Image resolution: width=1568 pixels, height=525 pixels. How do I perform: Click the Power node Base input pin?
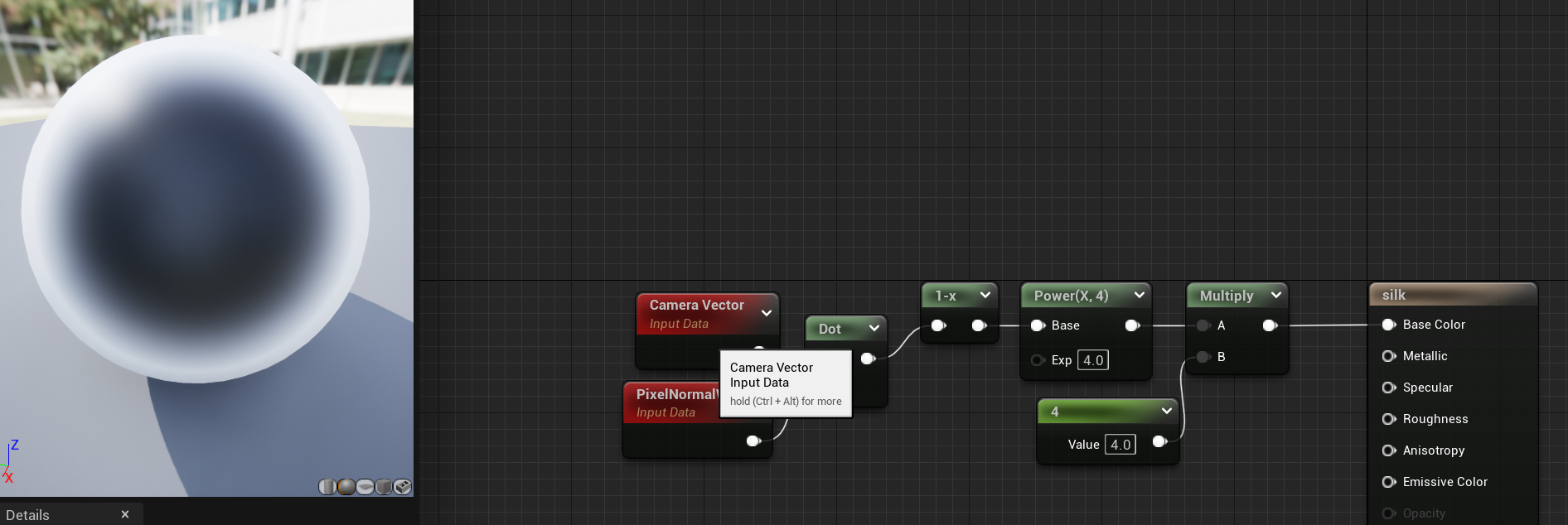1038,325
